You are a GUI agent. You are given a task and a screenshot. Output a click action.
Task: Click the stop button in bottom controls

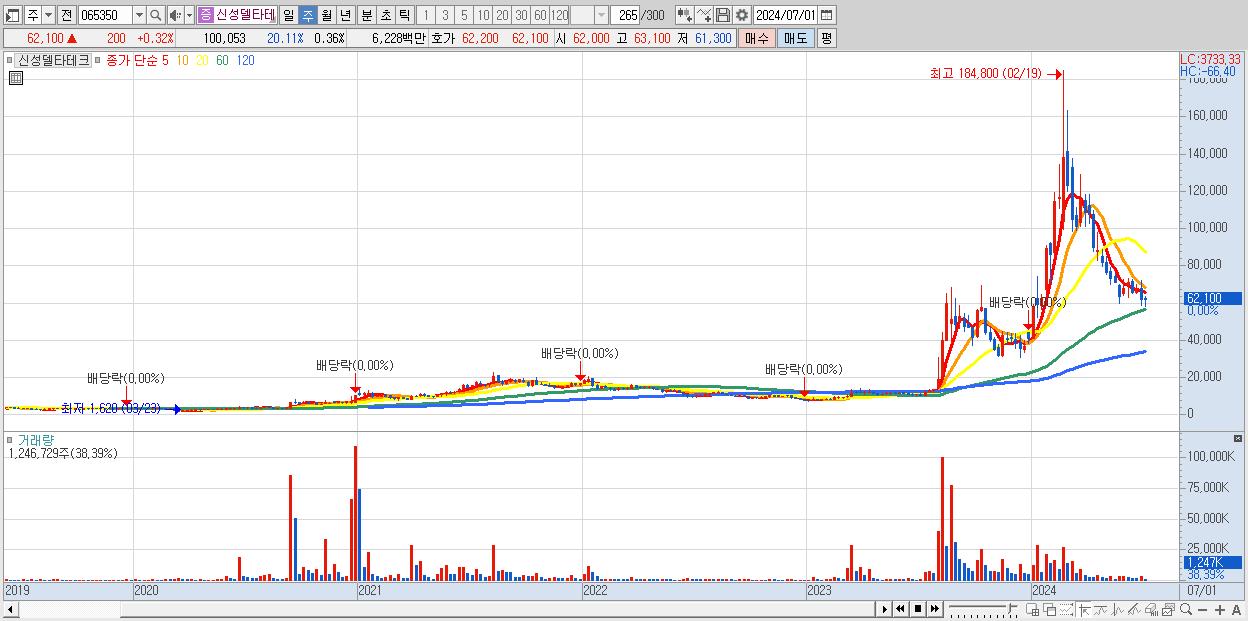click(x=918, y=609)
